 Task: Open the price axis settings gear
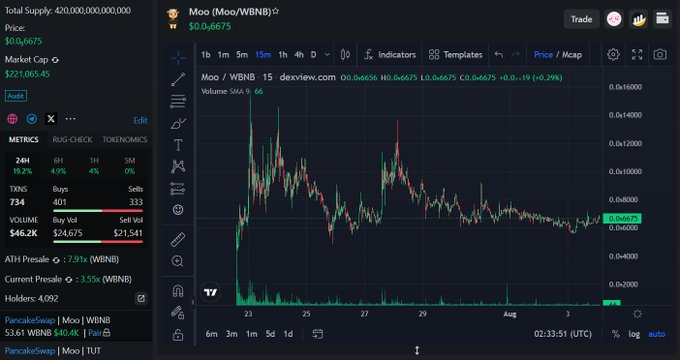click(637, 314)
